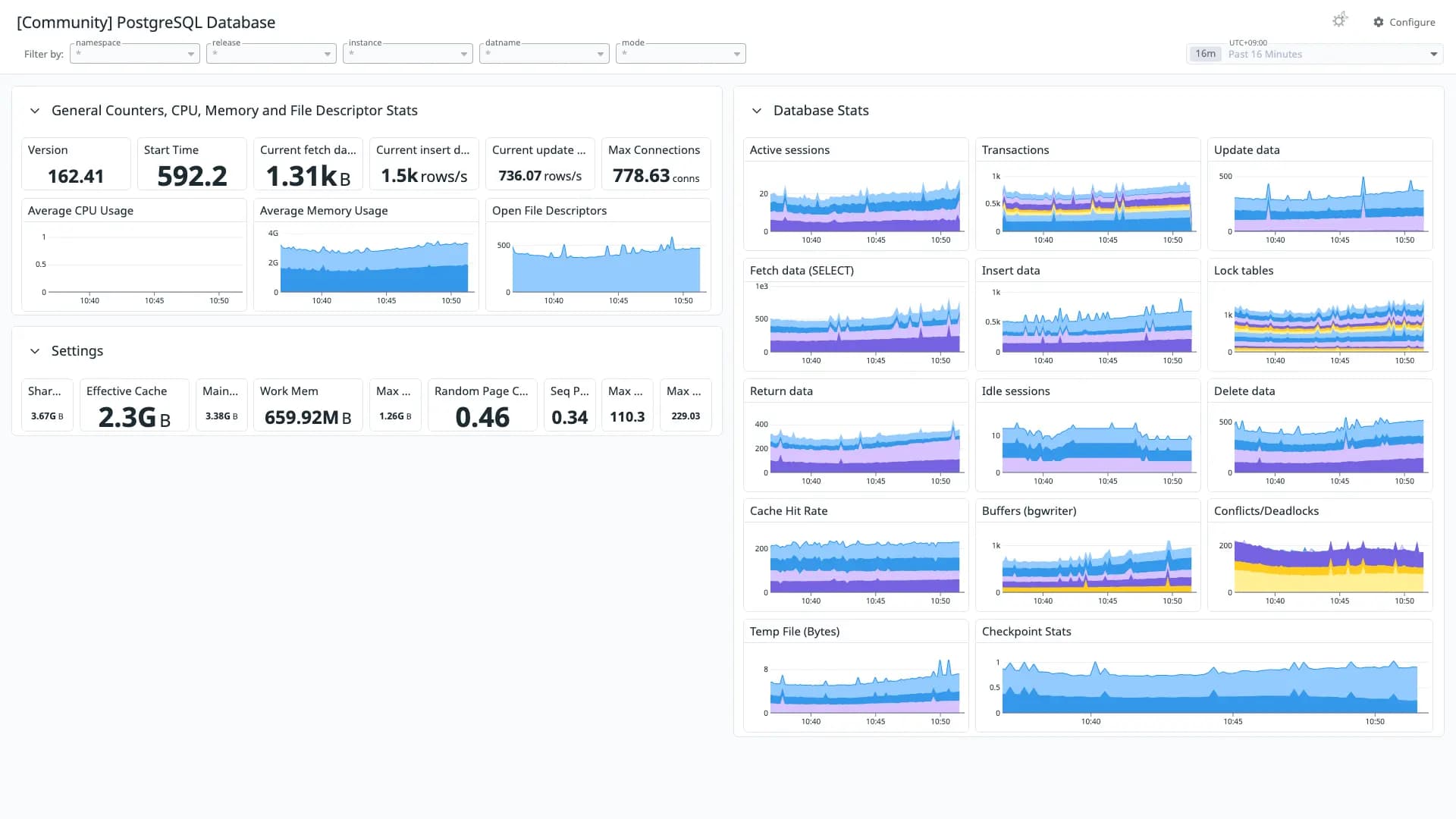
Task: Click the Transactions graph
Action: [1088, 205]
